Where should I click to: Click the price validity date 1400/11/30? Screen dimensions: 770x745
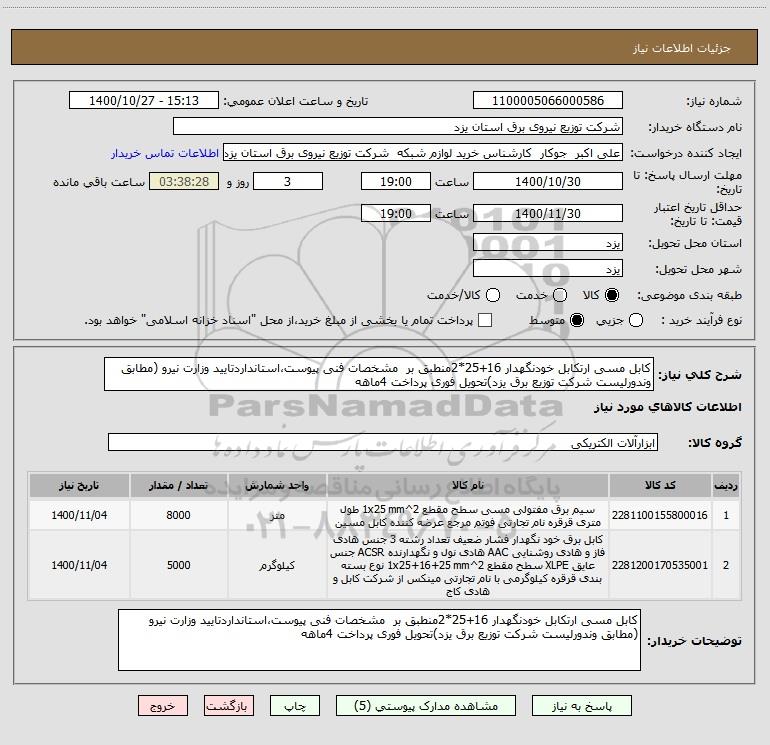[x=548, y=213]
